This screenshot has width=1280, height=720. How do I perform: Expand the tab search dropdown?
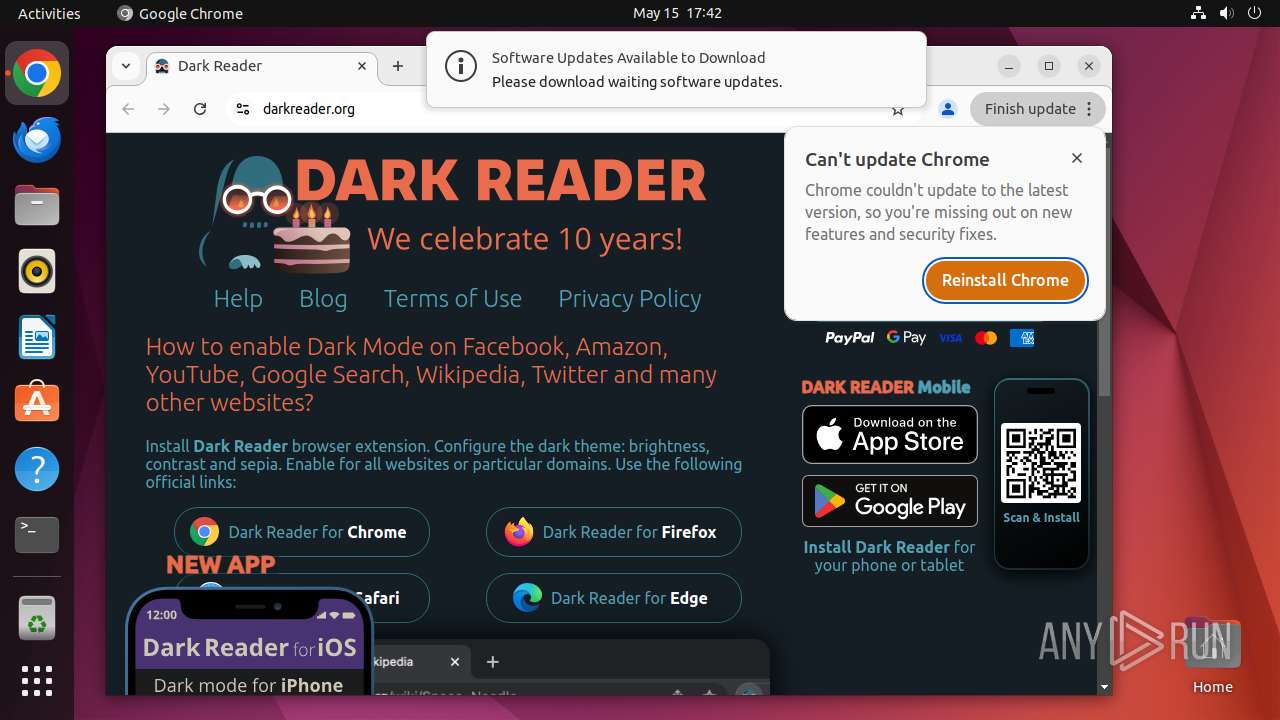pyautogui.click(x=126, y=66)
